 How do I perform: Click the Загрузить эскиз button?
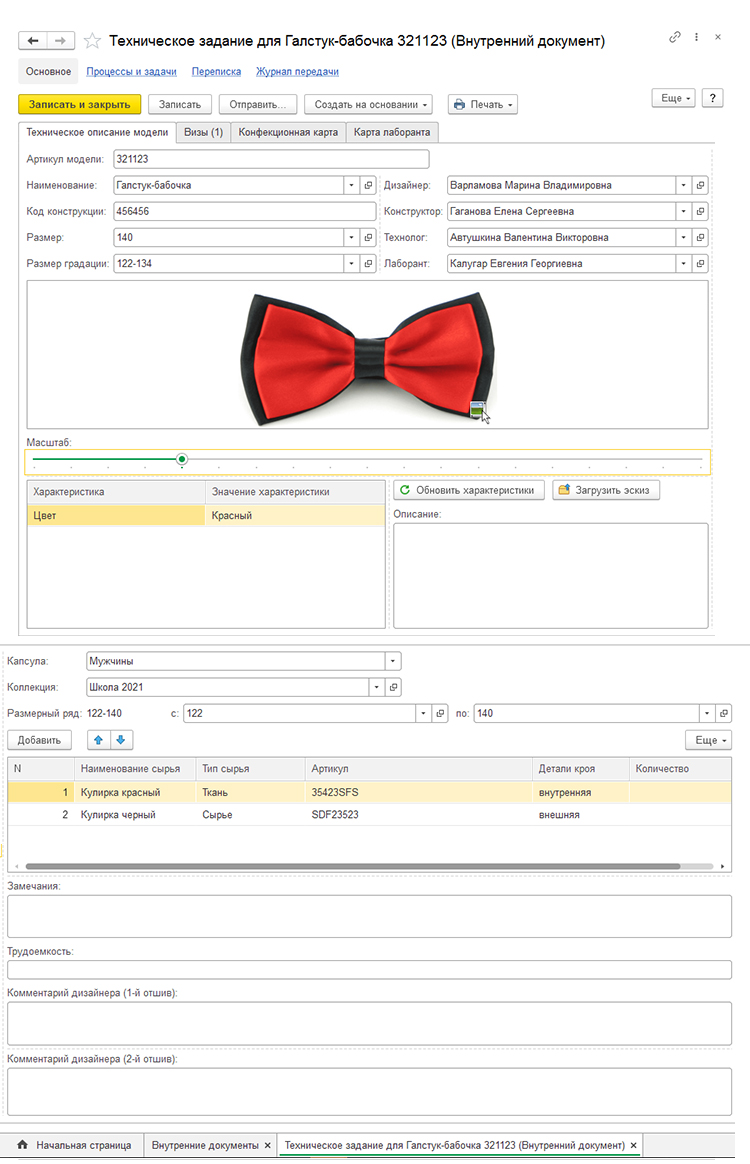pyautogui.click(x=606, y=490)
